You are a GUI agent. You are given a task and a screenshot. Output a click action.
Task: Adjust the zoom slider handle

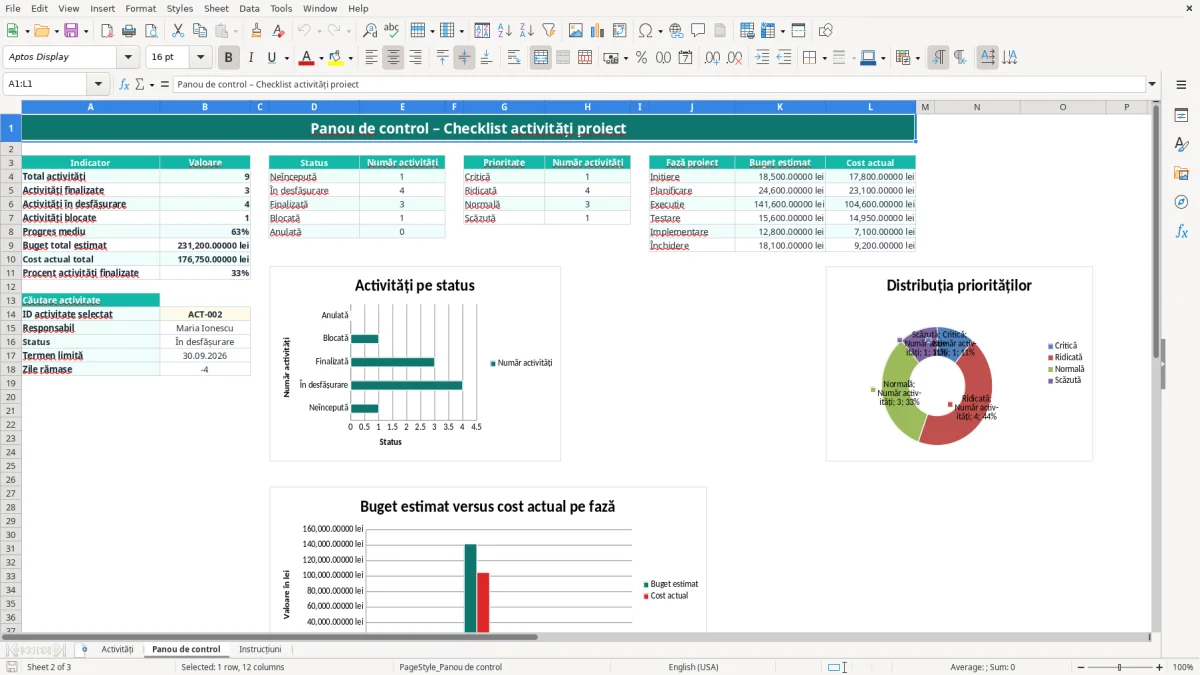(1119, 667)
